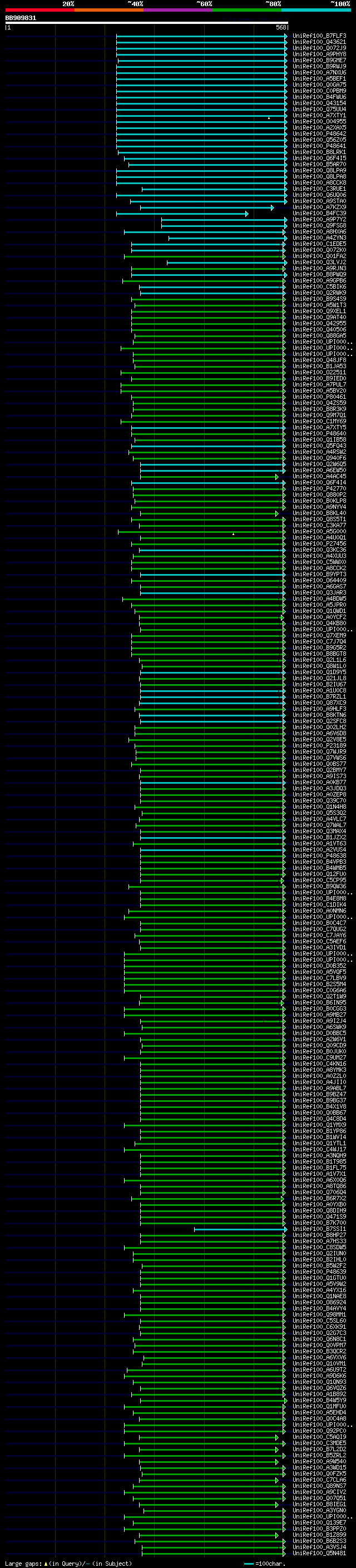Open hit UniRef100_P80461

pos(319,397)
